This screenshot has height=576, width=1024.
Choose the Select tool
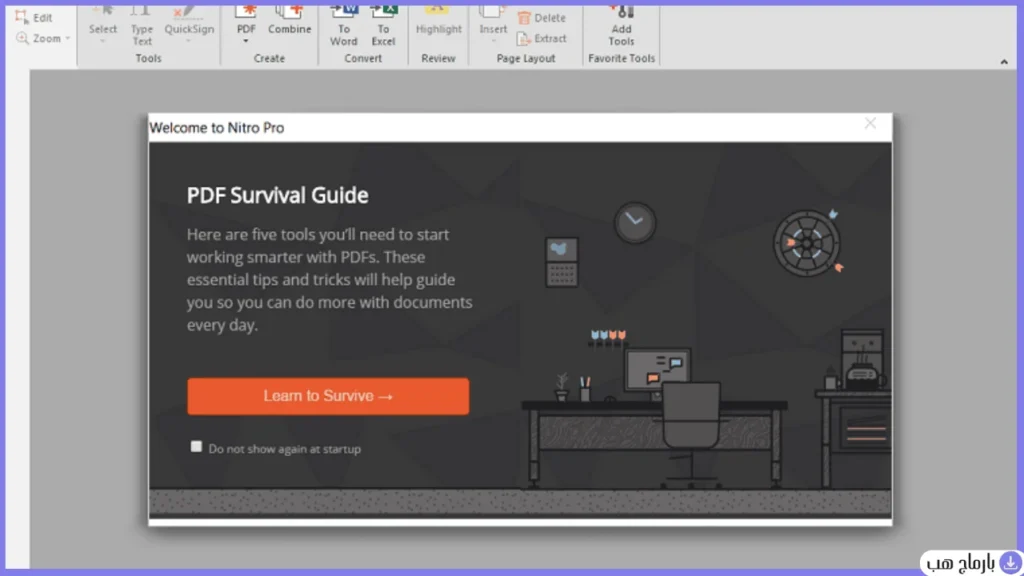tap(103, 25)
